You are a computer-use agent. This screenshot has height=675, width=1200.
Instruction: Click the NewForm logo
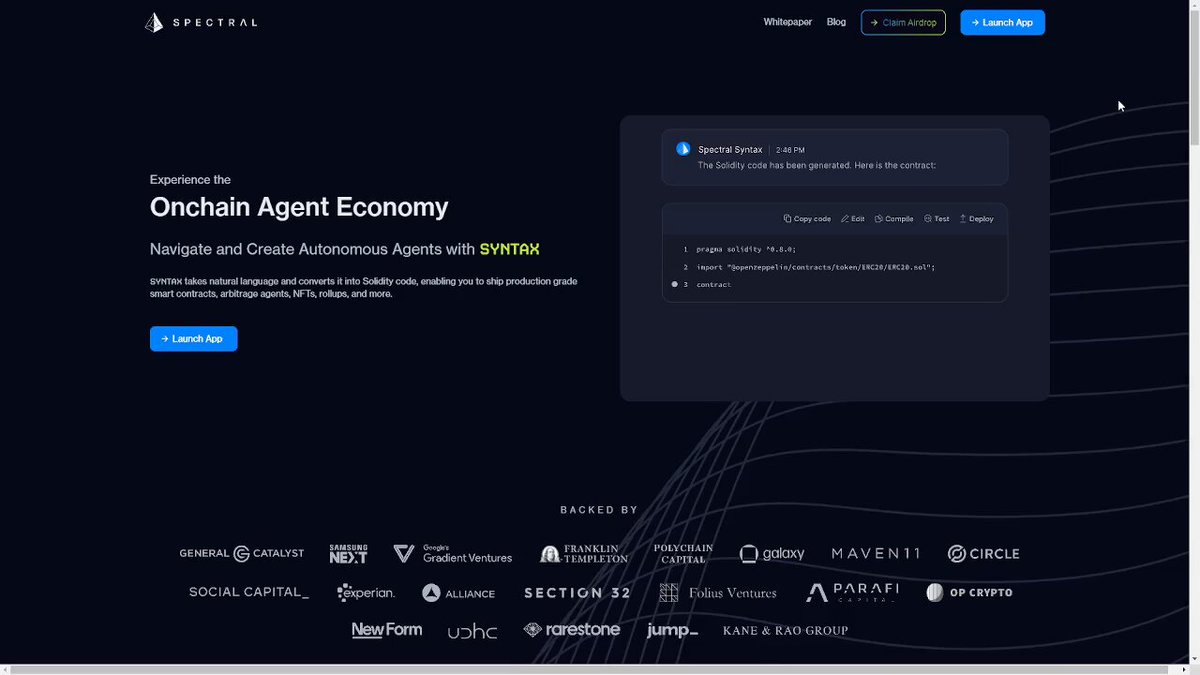[387, 630]
